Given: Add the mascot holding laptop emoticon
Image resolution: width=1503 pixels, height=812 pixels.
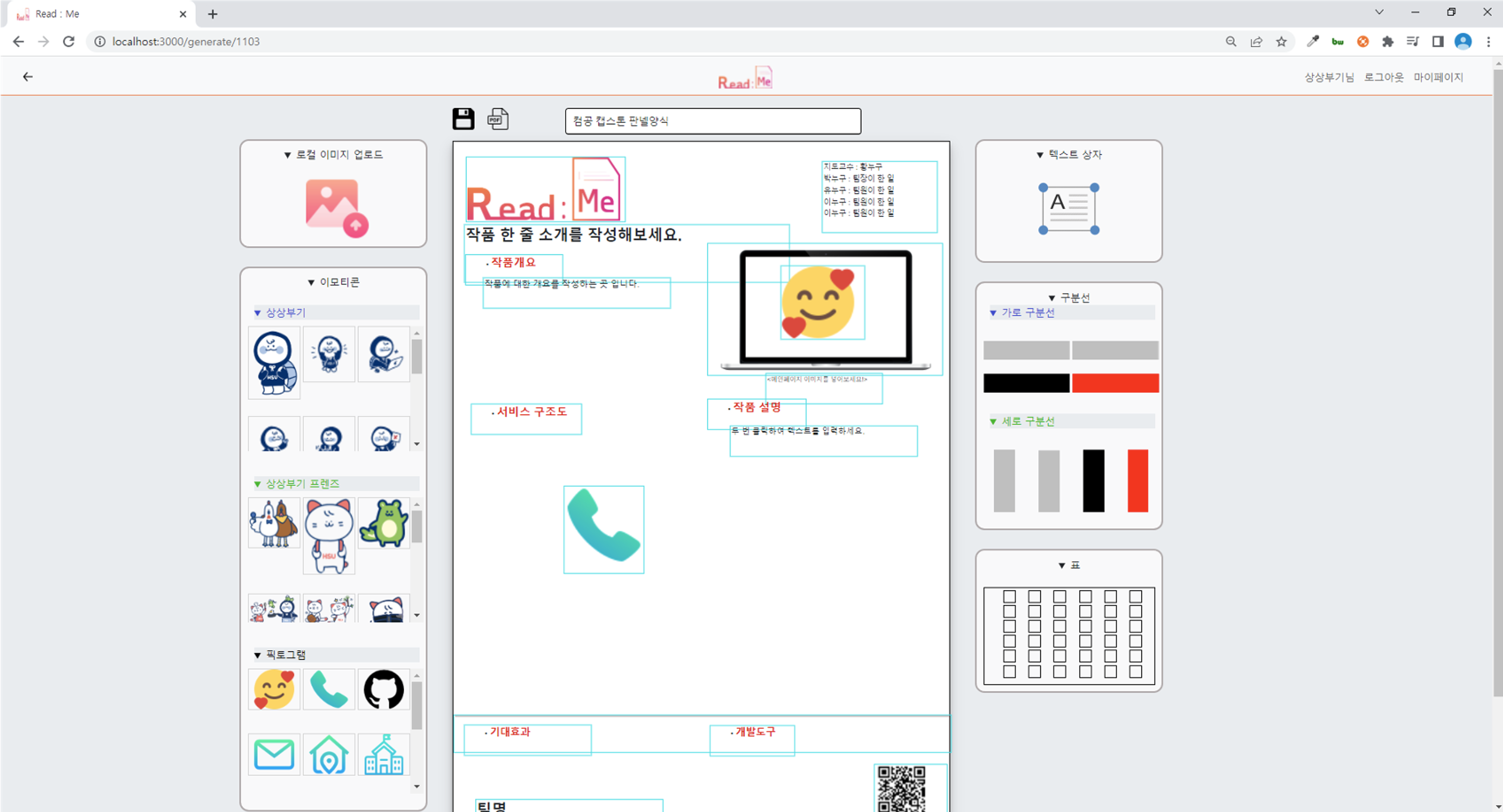Looking at the screenshot, I should coord(383,354).
